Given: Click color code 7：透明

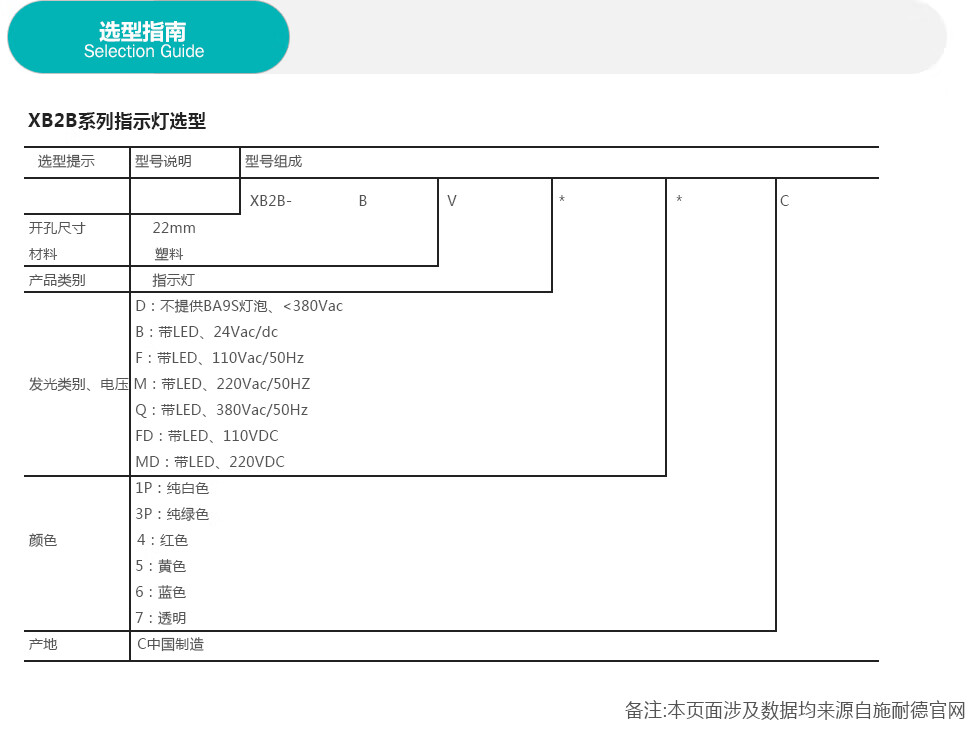Looking at the screenshot, I should [x=161, y=618].
